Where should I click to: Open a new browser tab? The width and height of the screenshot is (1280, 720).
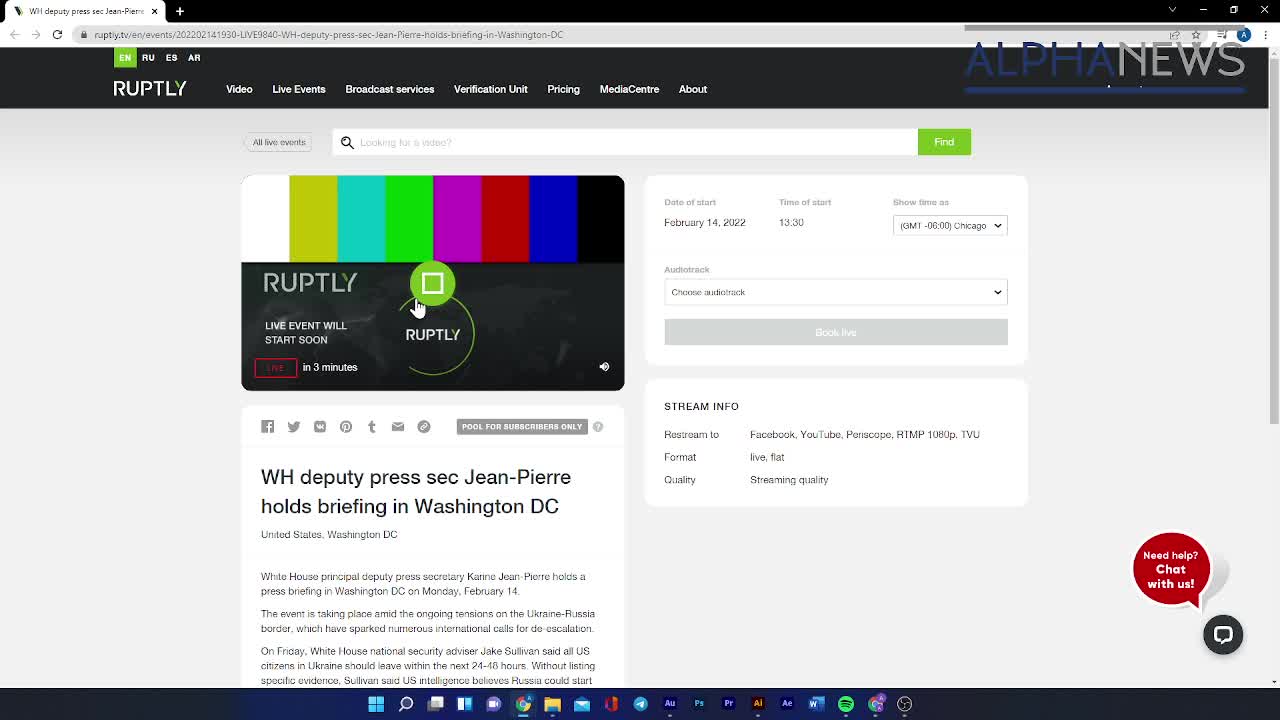coord(180,11)
